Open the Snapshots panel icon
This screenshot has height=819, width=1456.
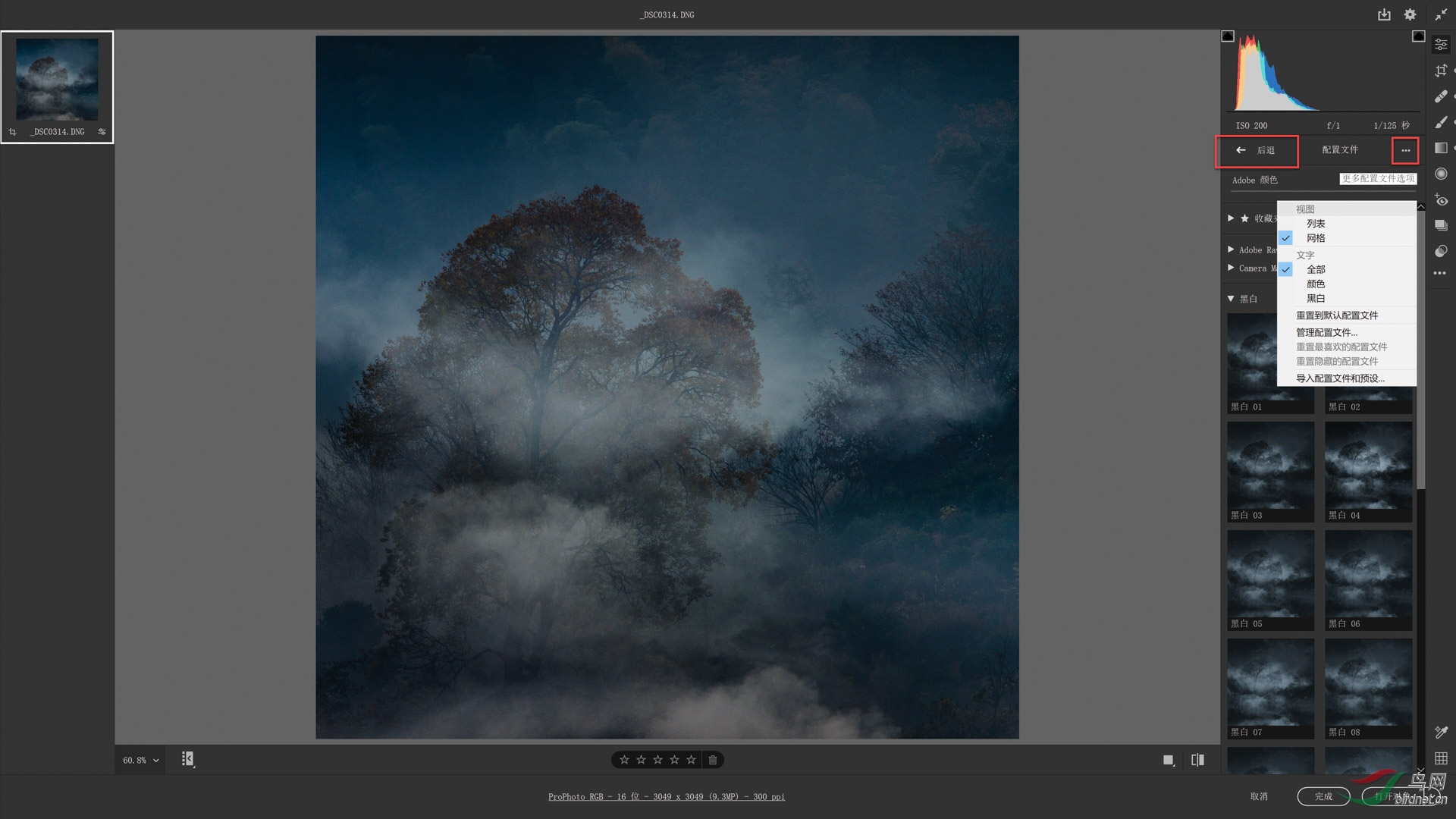point(1441,225)
